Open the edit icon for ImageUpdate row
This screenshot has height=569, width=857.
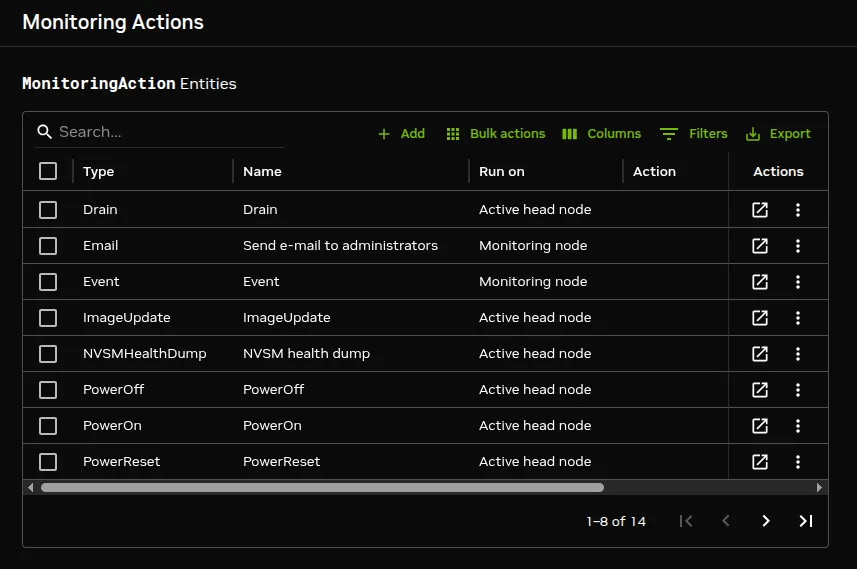tap(760, 318)
